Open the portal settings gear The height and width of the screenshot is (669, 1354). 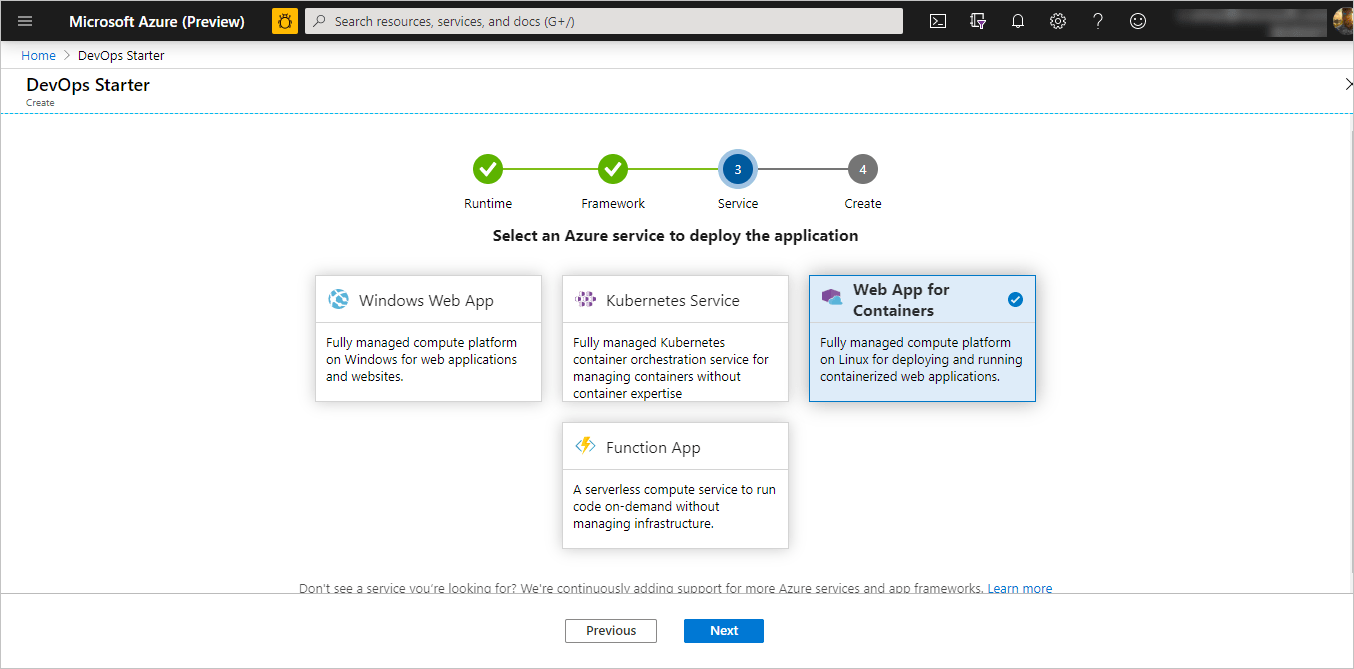(1057, 20)
